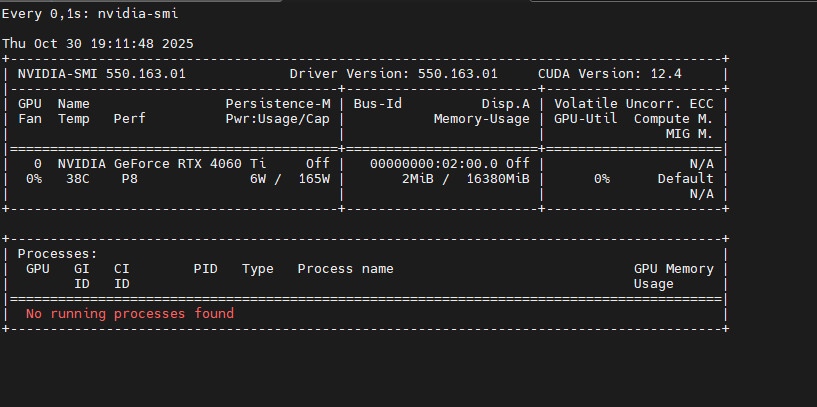This screenshot has width=817, height=407.
Task: Click the P8 performance state value
Action: [x=129, y=178]
